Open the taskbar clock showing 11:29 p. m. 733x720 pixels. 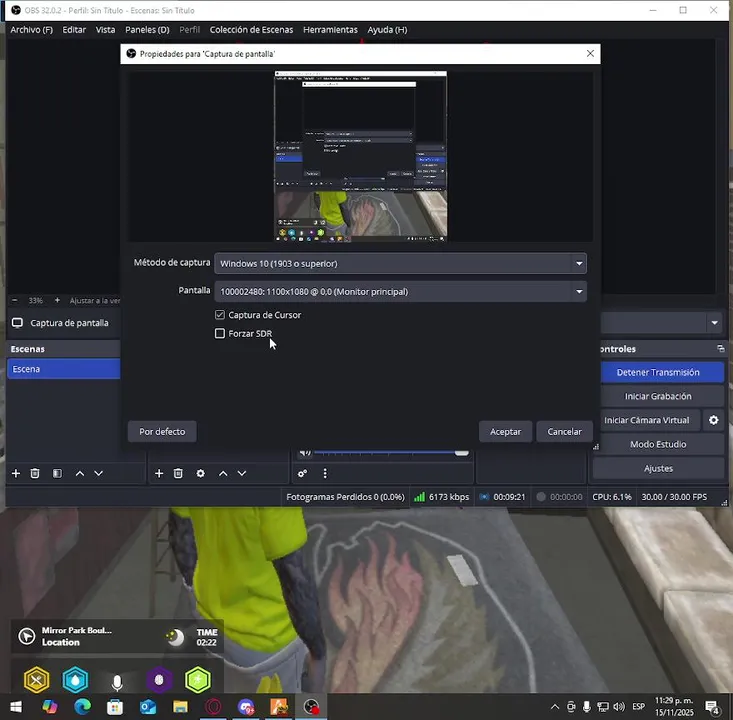point(674,706)
